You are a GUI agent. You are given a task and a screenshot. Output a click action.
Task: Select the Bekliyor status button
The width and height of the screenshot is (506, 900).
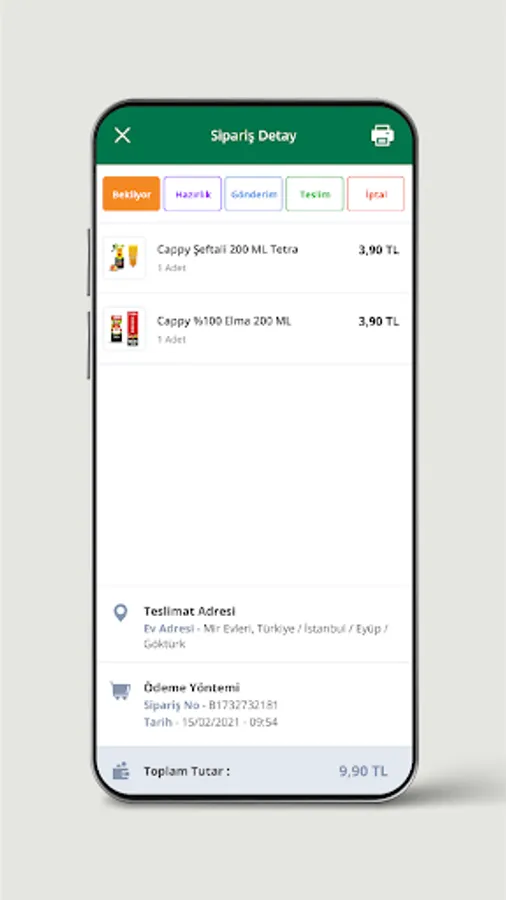tap(131, 194)
